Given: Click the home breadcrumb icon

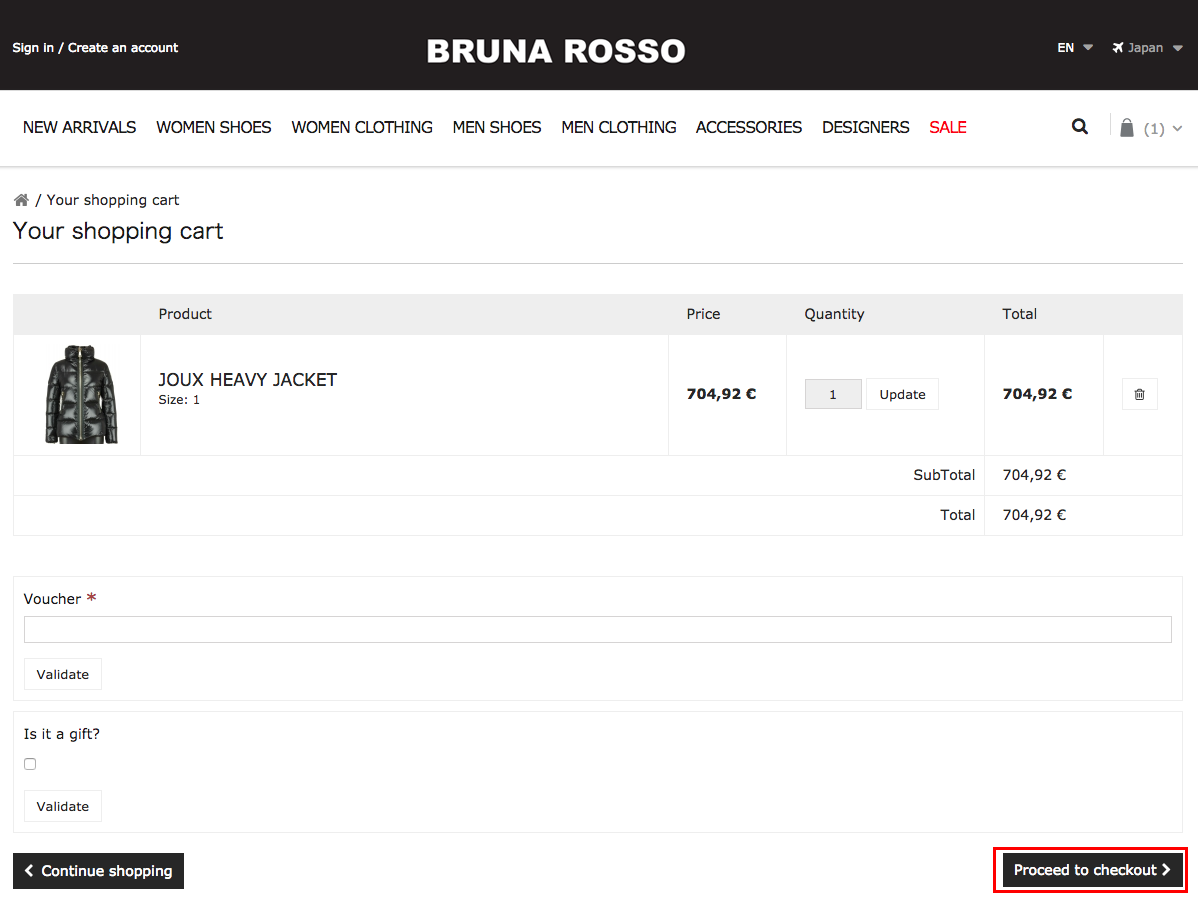Looking at the screenshot, I should [21, 200].
